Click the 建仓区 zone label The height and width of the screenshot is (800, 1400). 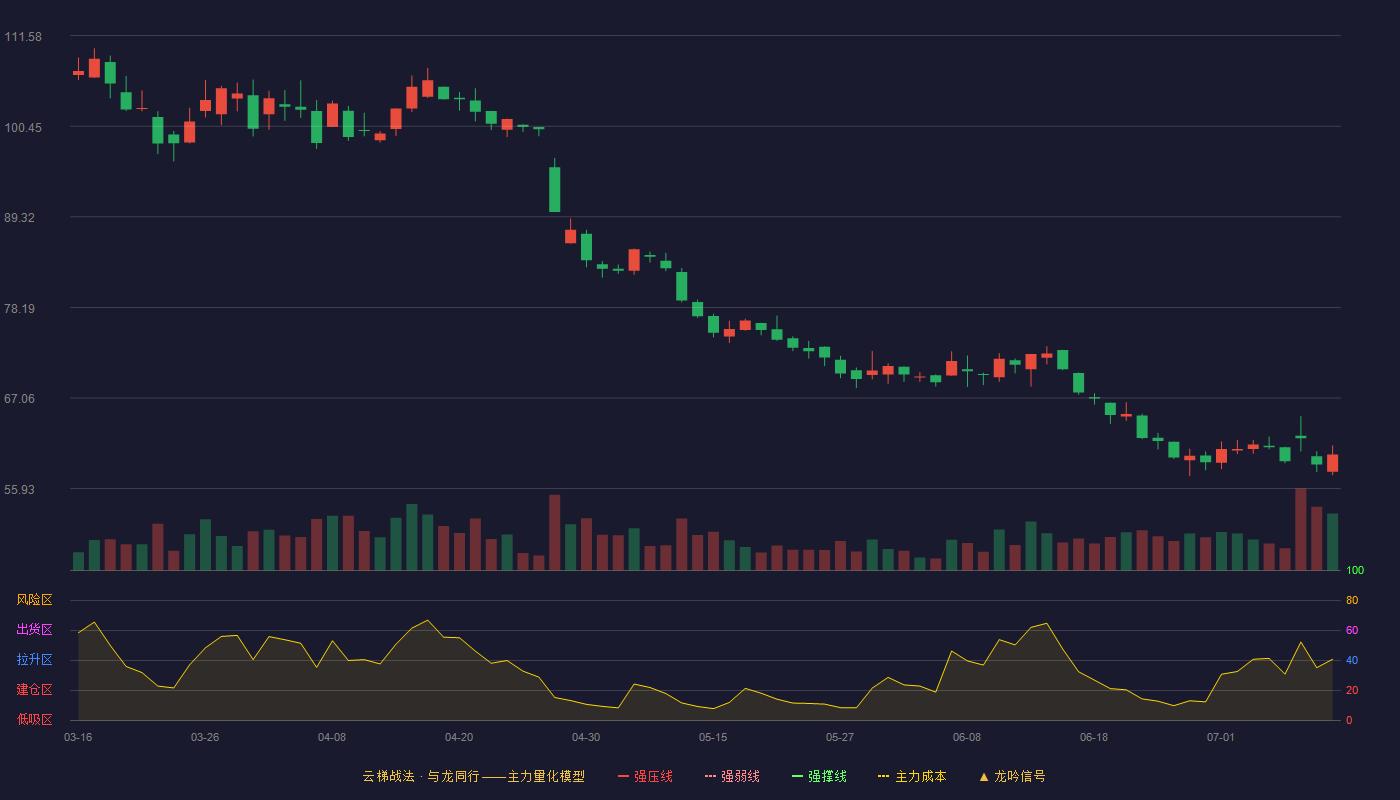(34, 690)
